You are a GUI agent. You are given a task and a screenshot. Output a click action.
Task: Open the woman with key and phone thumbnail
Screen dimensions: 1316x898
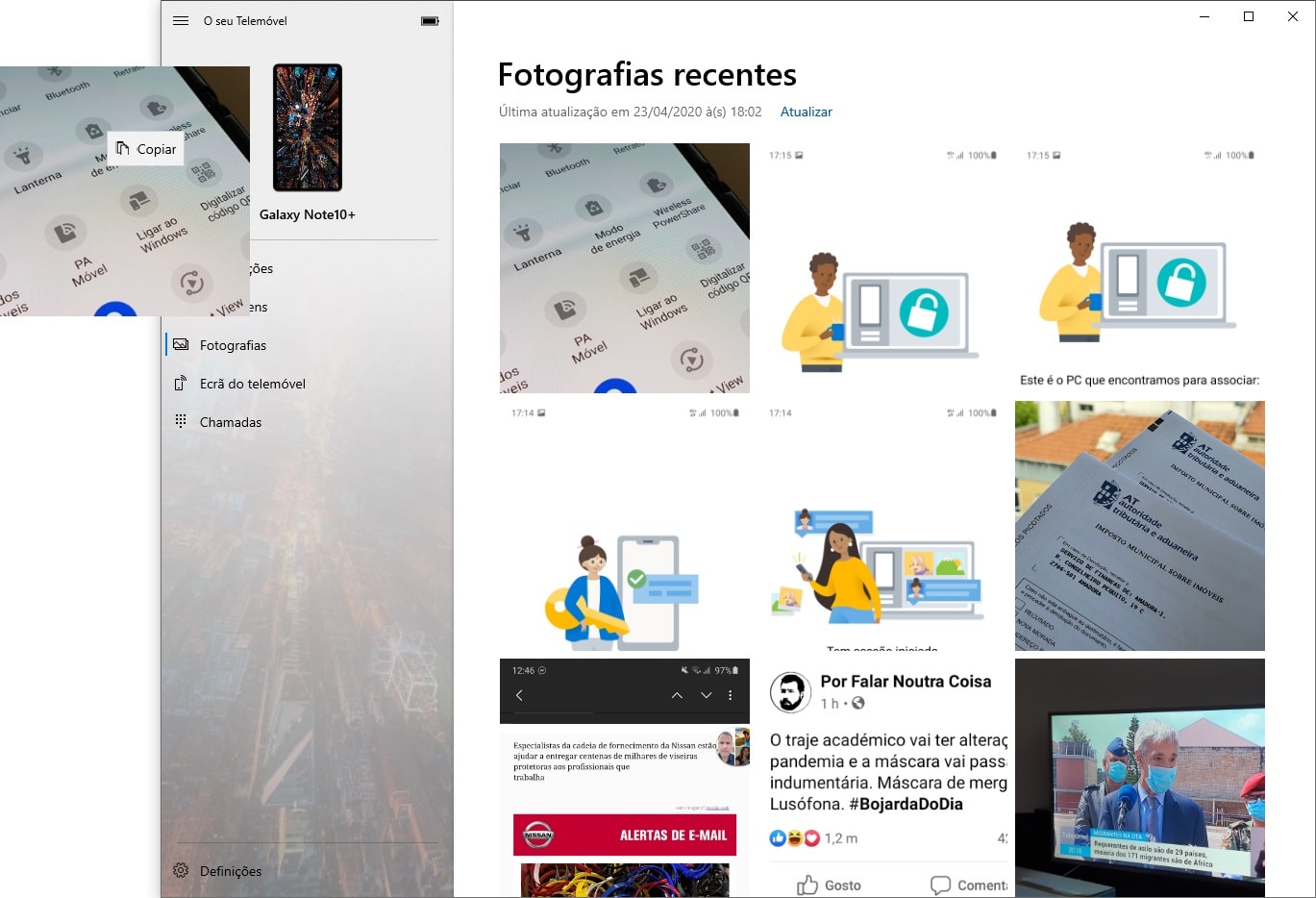[x=625, y=526]
